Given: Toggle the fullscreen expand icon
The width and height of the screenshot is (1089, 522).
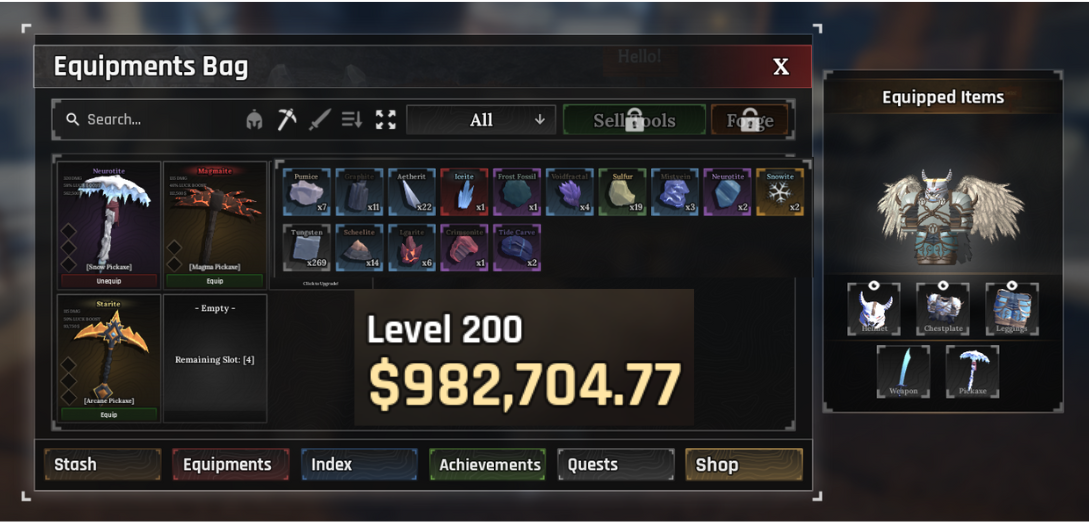Looking at the screenshot, I should tap(385, 119).
